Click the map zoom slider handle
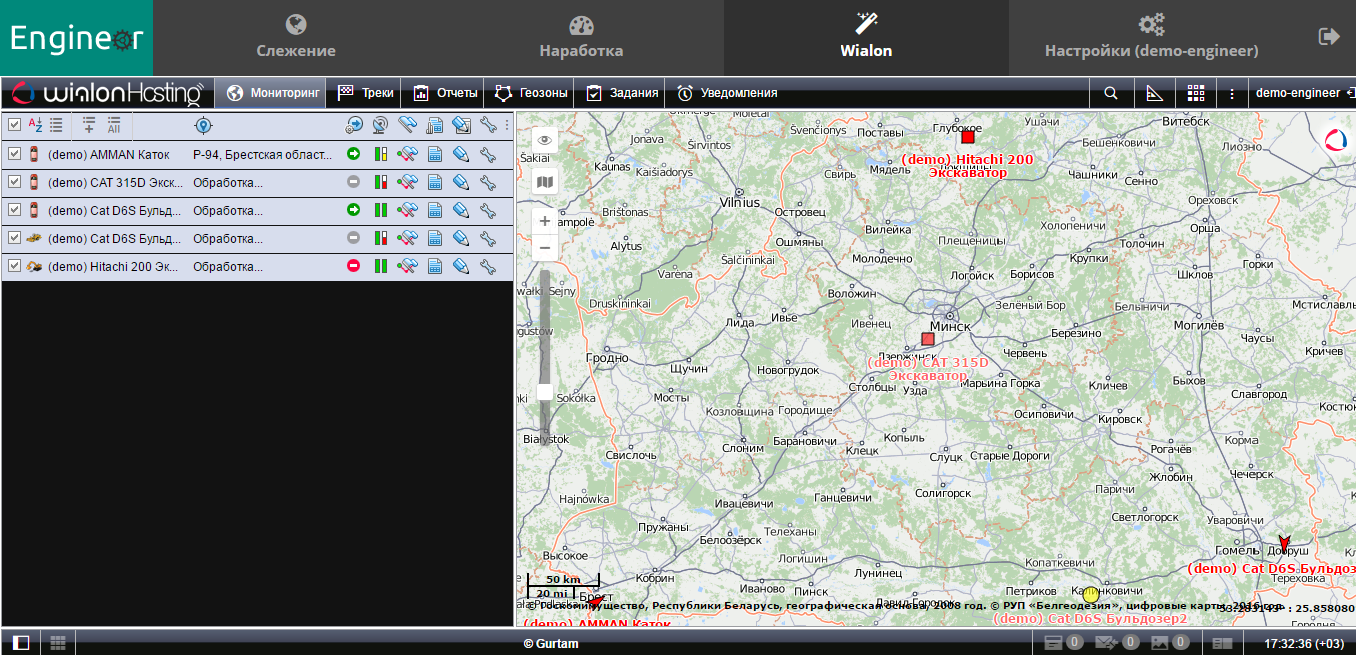 pos(545,392)
